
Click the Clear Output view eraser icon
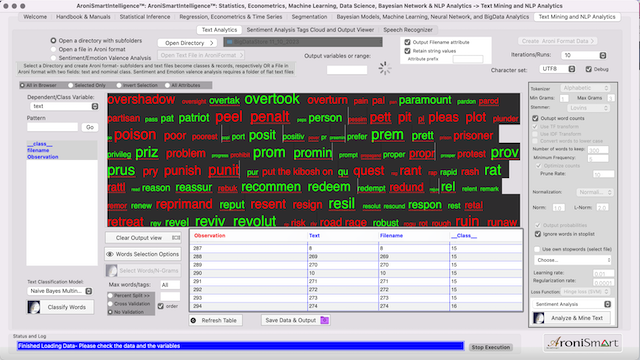[x=176, y=238]
